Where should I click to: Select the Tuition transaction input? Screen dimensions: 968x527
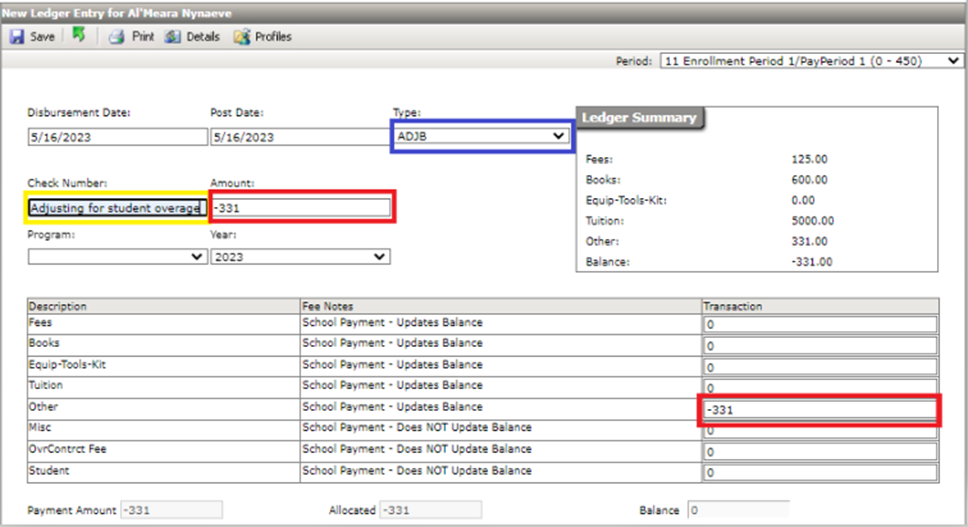820,388
